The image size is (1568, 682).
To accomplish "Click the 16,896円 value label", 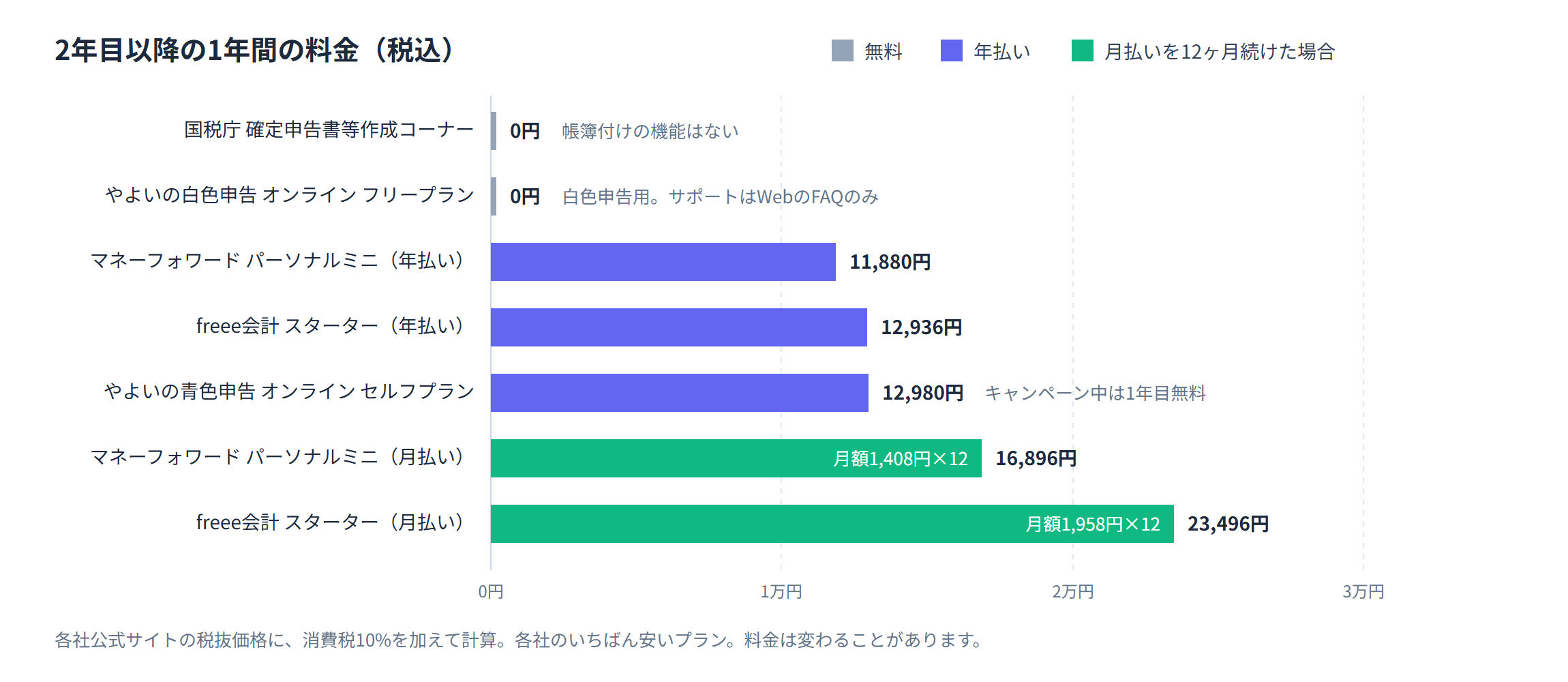I will pyautogui.click(x=1036, y=458).
